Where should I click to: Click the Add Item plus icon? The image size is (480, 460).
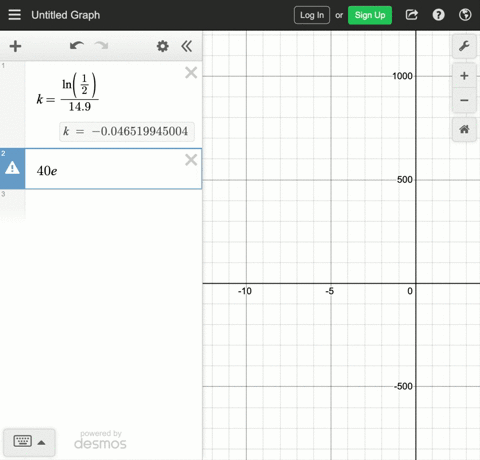[15, 46]
